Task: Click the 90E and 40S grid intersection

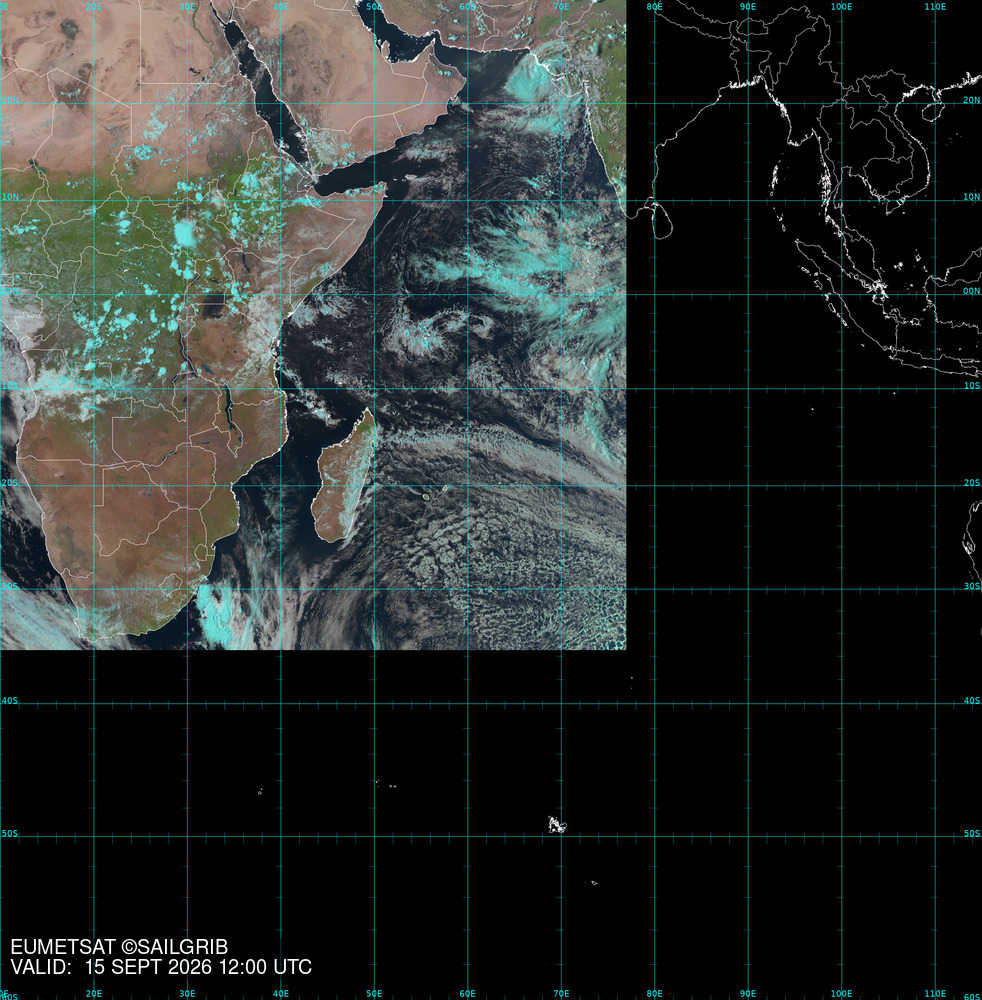Action: point(748,704)
